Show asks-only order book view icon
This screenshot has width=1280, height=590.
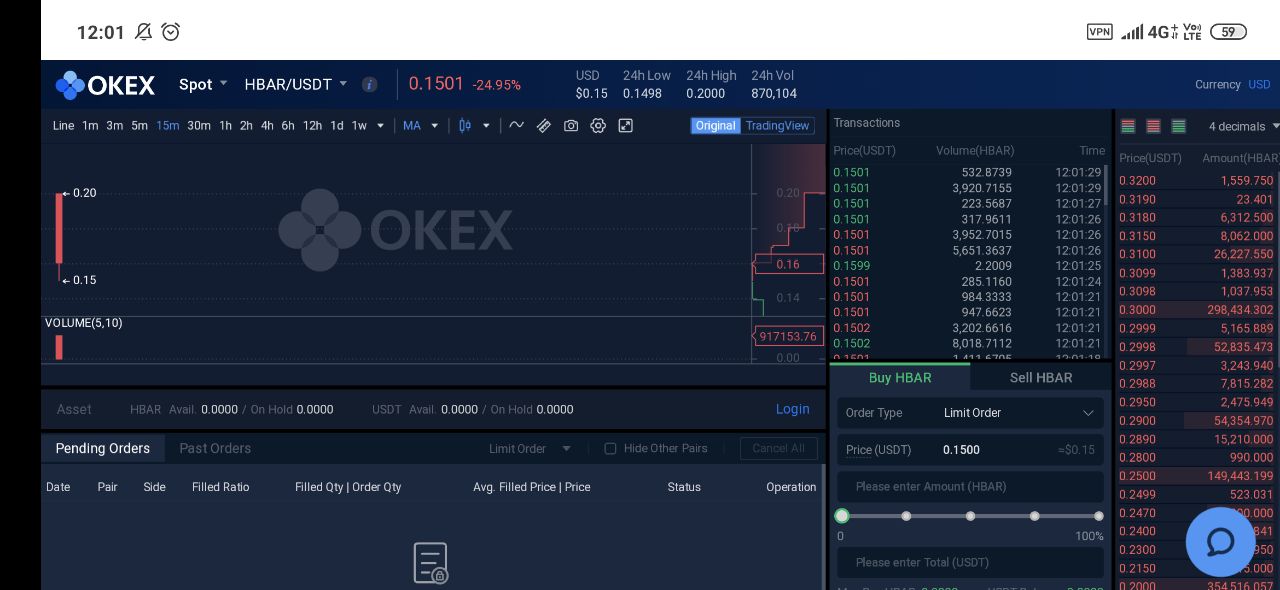[1153, 126]
